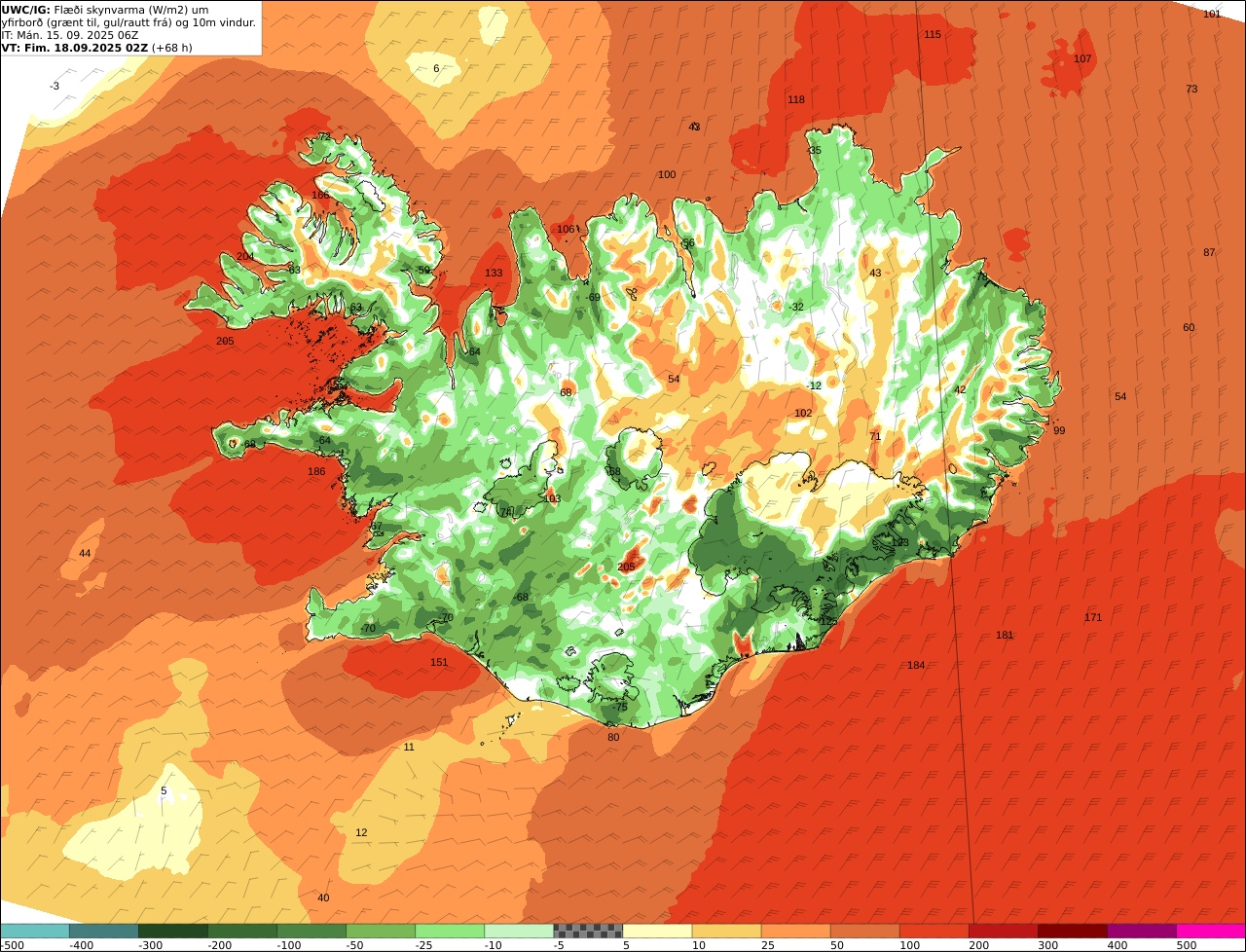Click the map value "12" in the southern sea
This screenshot has height=952, width=1246.
click(x=361, y=832)
